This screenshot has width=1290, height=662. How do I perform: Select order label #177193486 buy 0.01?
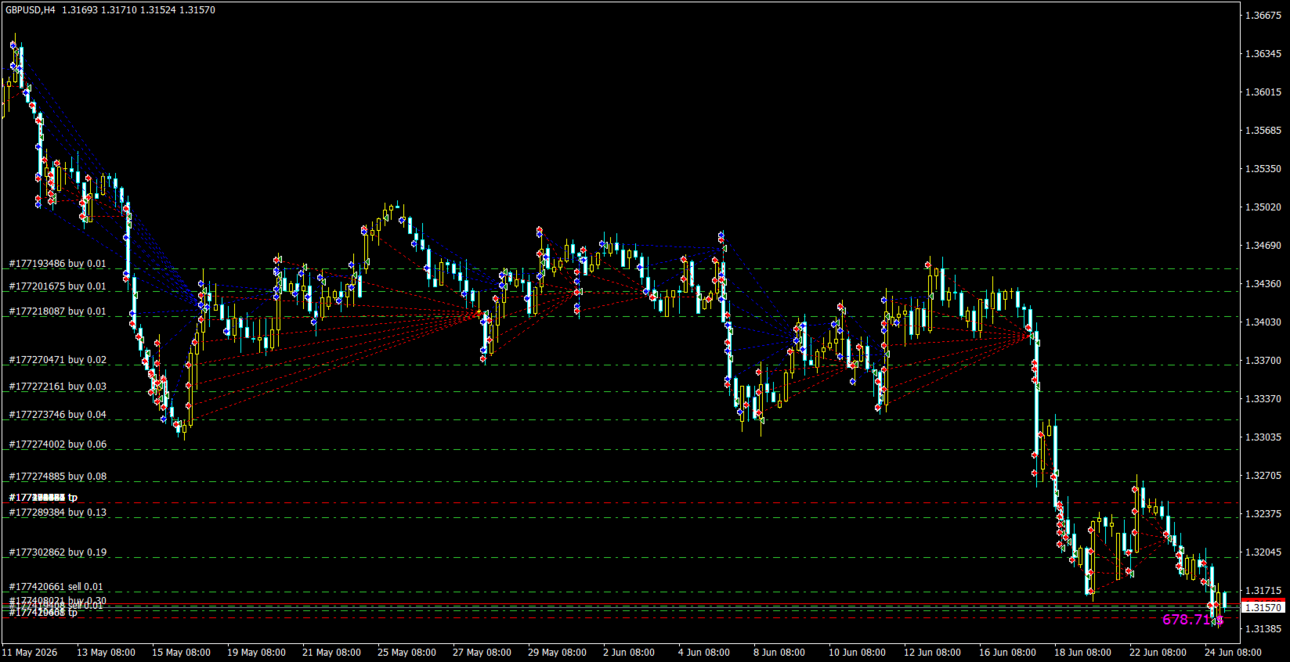pos(57,264)
